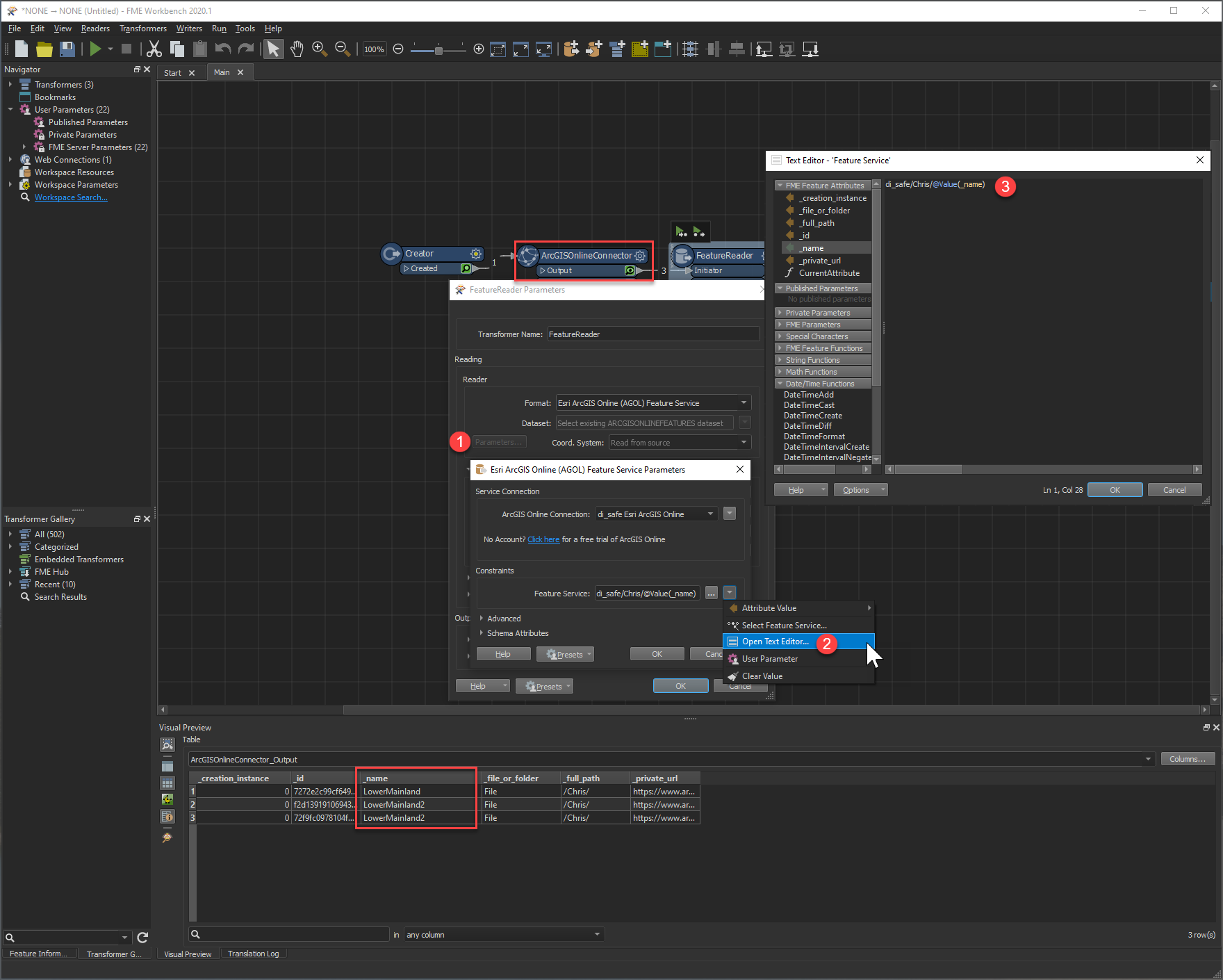1223x980 pixels.
Task: Undo the last action in toolbar
Action: (x=223, y=49)
